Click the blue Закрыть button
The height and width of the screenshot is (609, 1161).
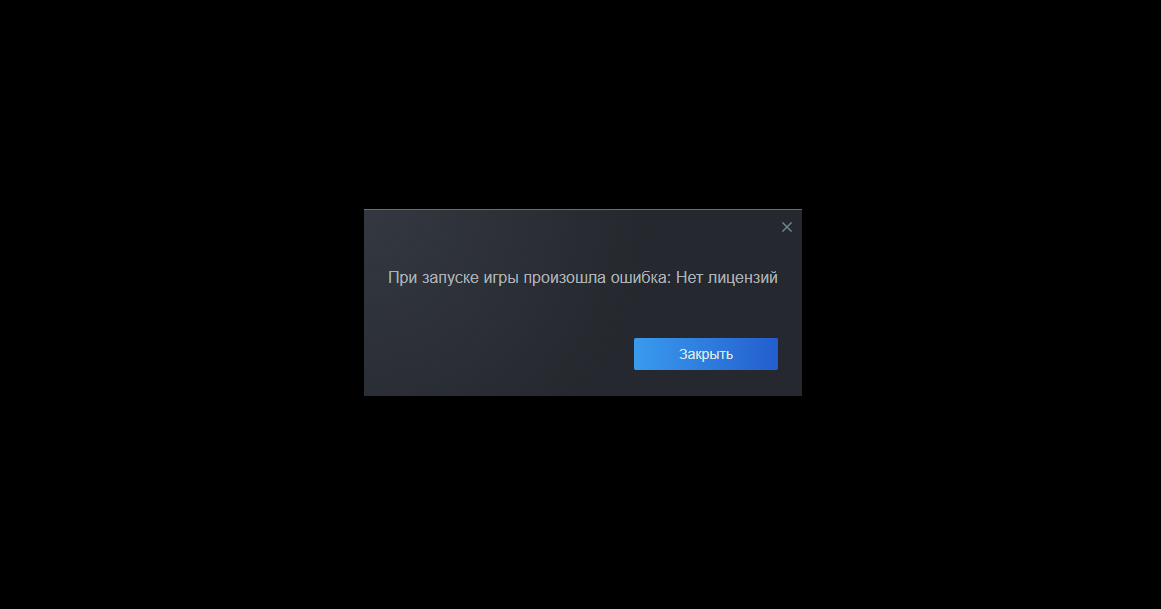pyautogui.click(x=706, y=354)
